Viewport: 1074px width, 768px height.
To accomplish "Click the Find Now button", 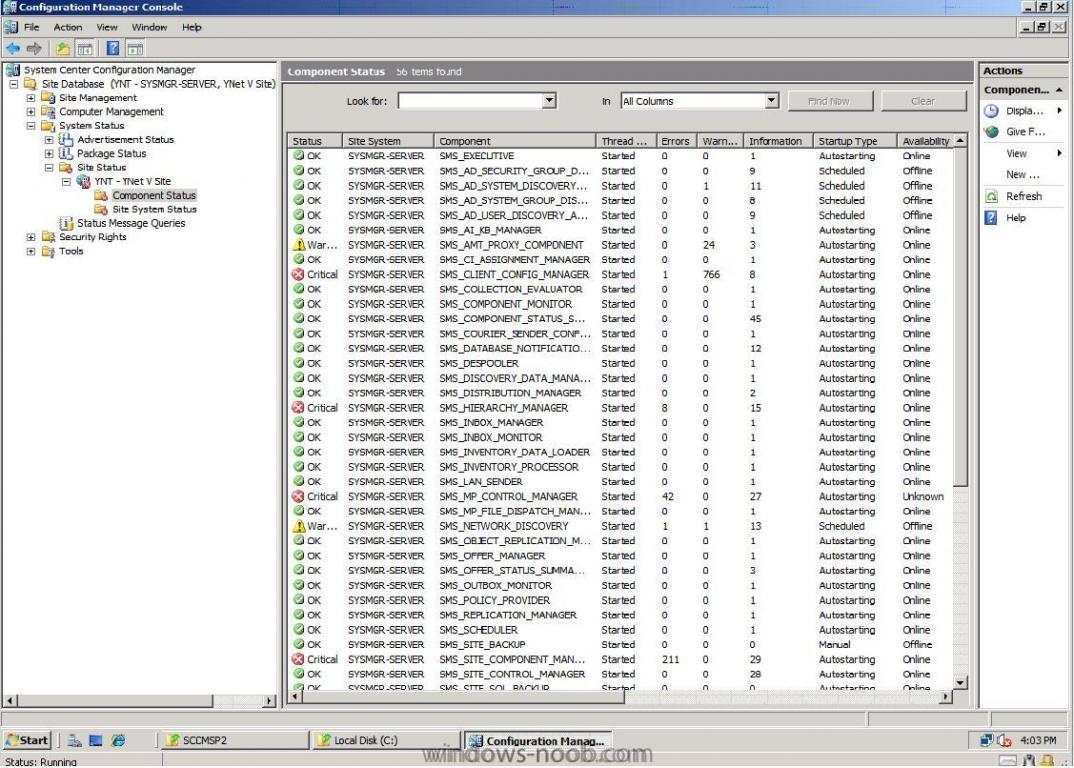I will pyautogui.click(x=830, y=101).
